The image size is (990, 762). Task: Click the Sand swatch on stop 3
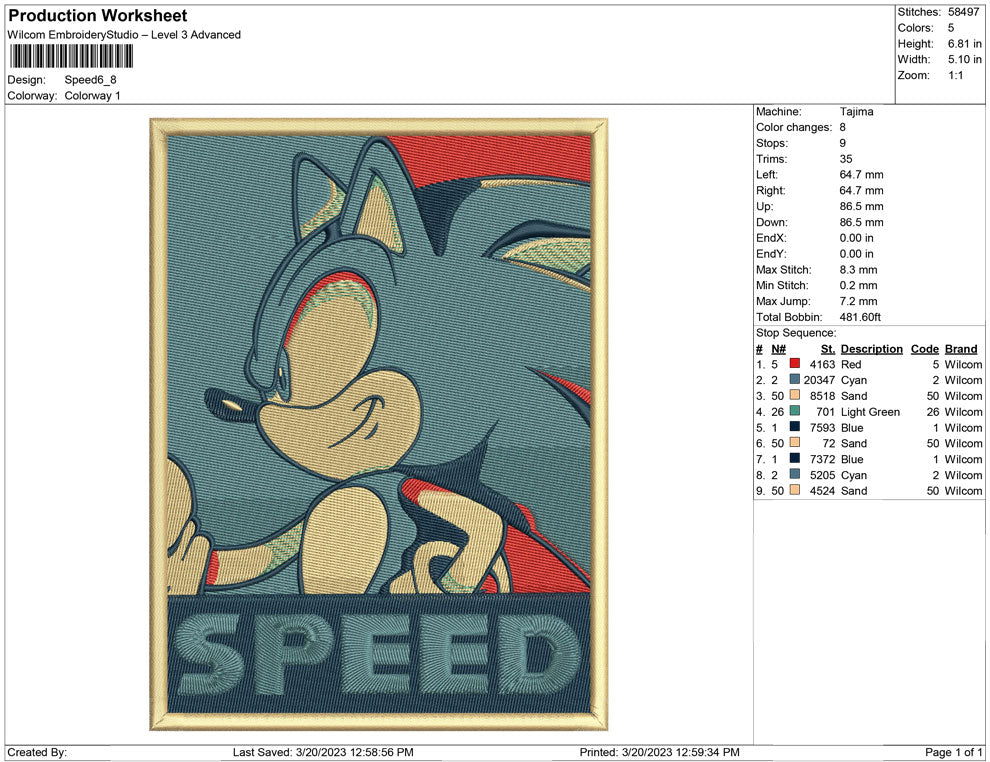(795, 396)
